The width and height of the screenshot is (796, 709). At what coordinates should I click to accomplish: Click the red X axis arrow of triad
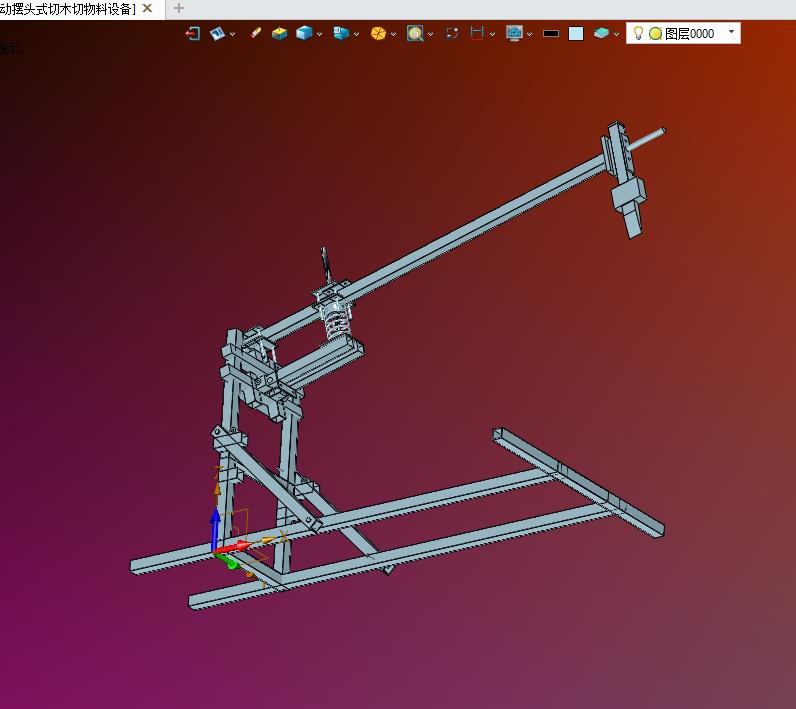(234, 548)
